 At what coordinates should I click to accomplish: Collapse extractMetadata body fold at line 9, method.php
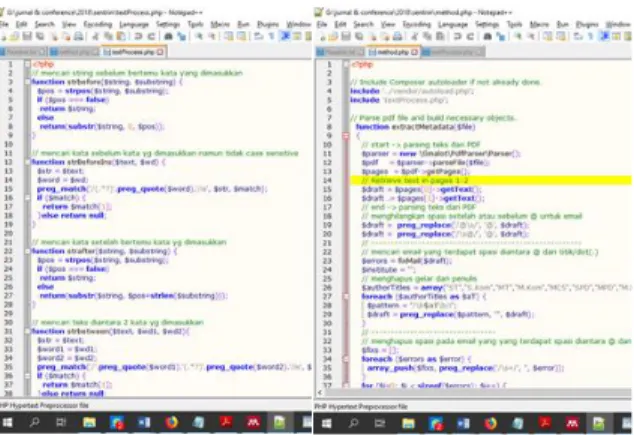pos(346,136)
